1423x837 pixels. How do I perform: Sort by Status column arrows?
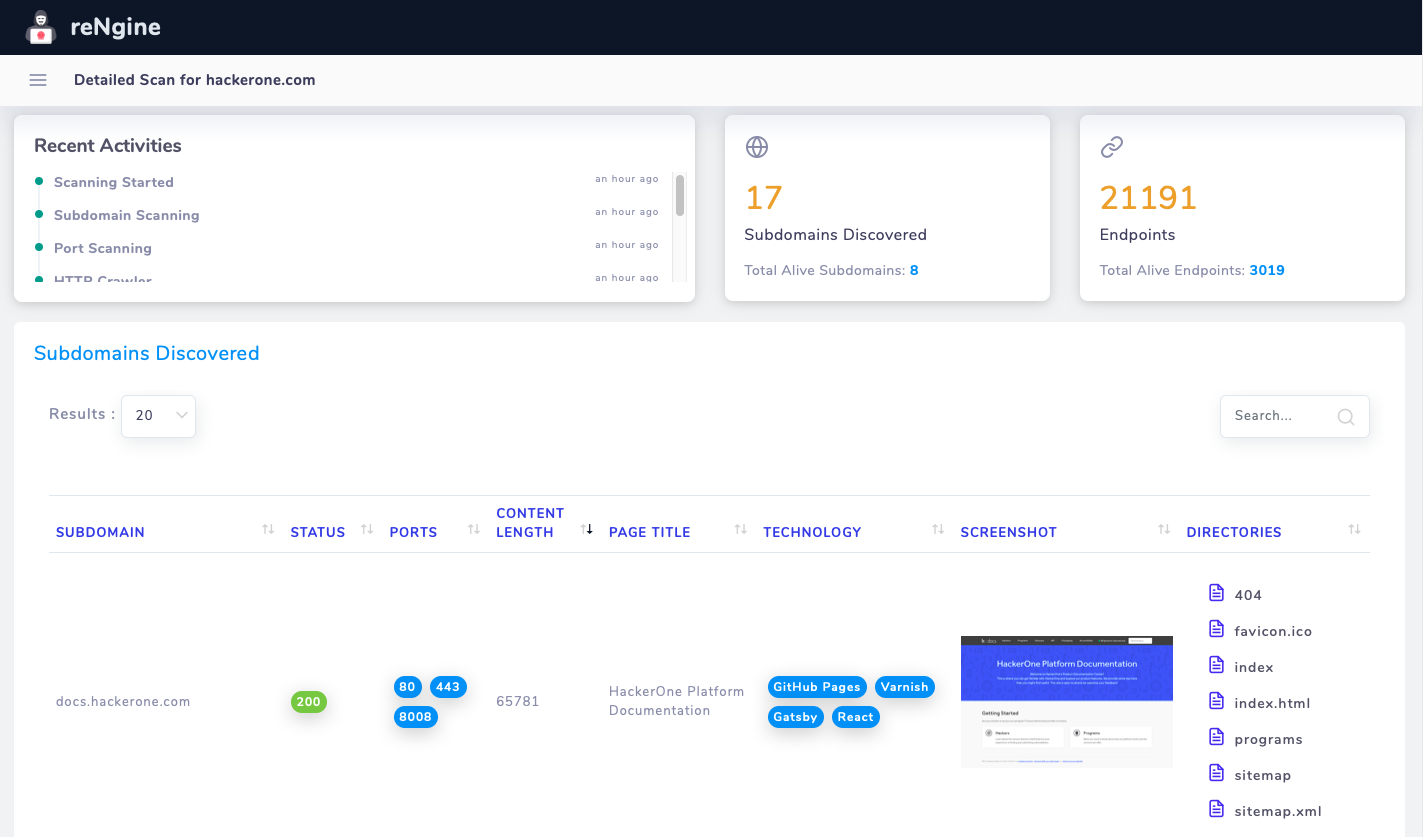pyautogui.click(x=367, y=529)
